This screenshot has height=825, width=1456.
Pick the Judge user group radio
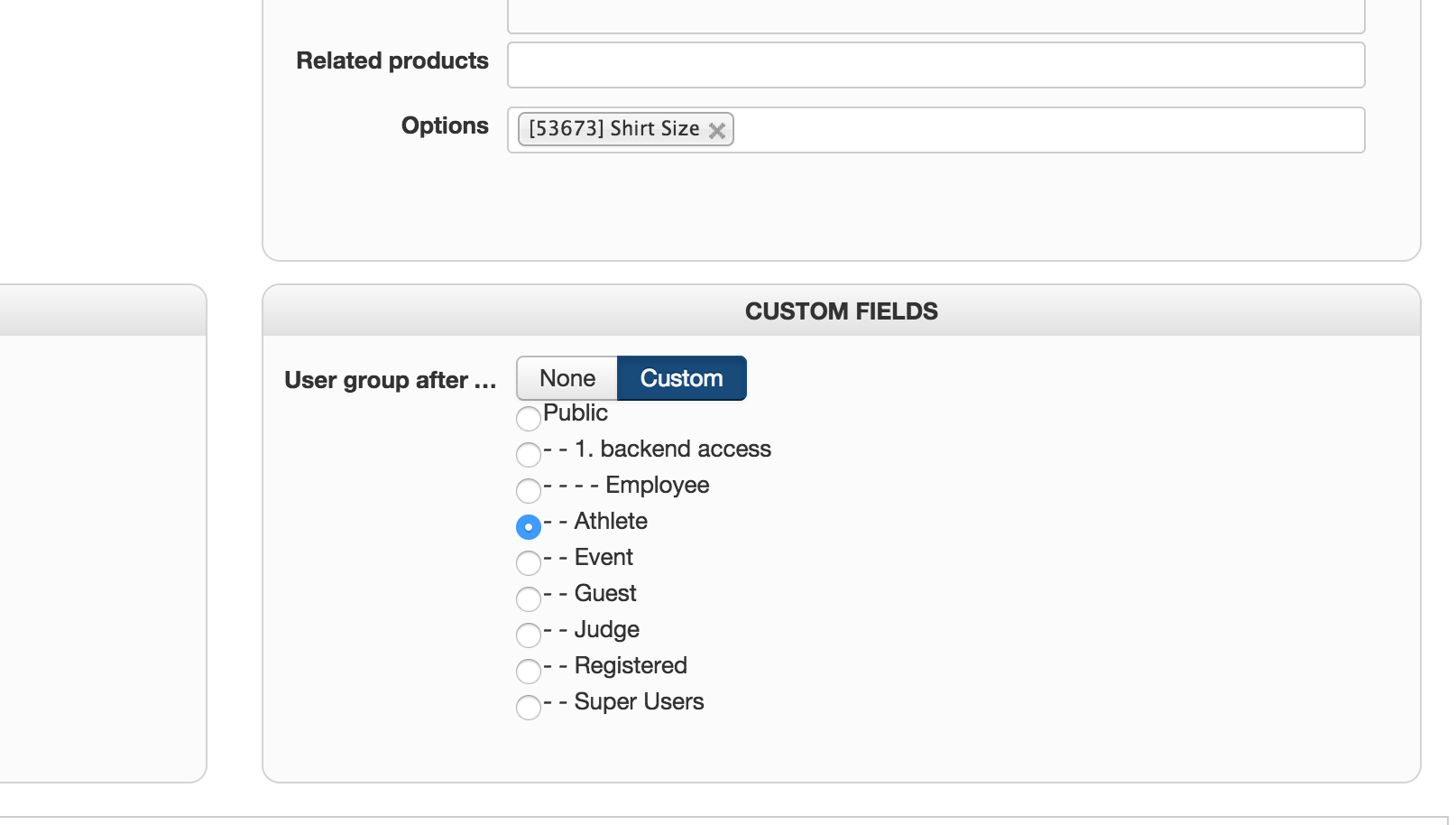pyautogui.click(x=529, y=635)
